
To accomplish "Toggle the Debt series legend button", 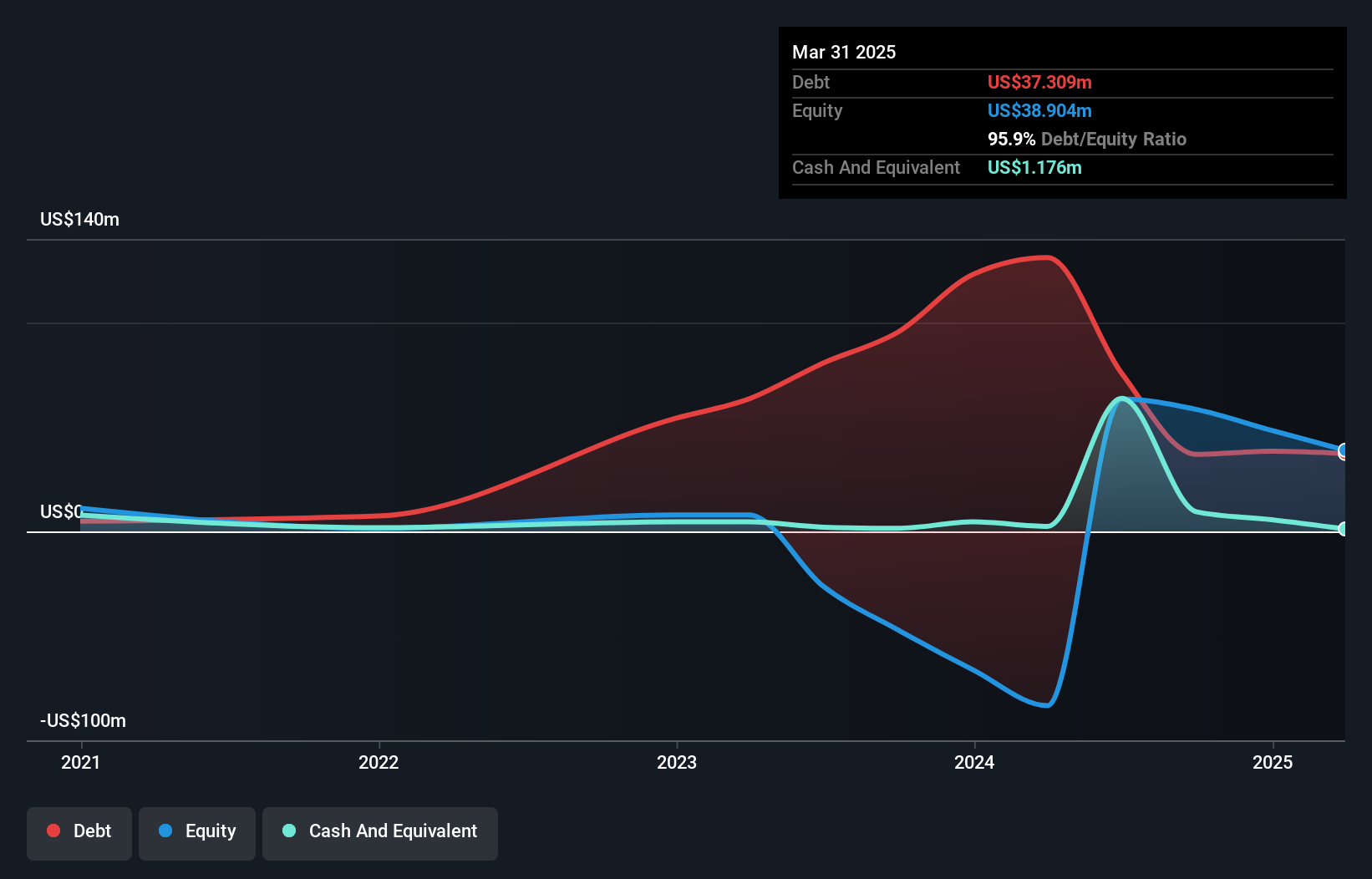I will [x=79, y=833].
